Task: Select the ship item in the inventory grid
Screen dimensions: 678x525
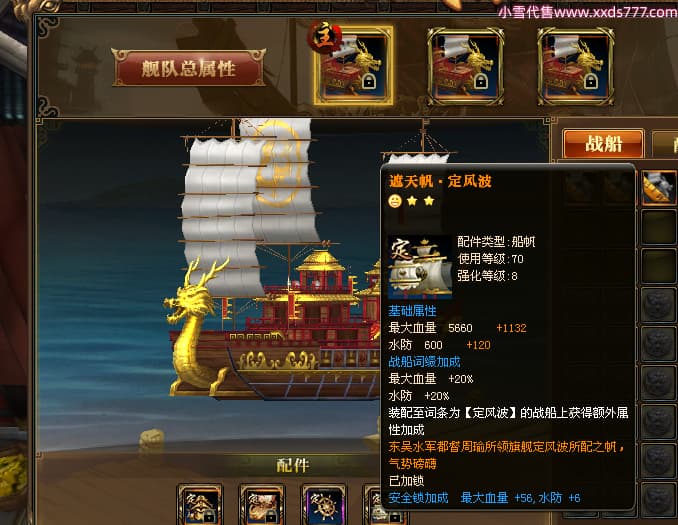Action: [x=659, y=187]
